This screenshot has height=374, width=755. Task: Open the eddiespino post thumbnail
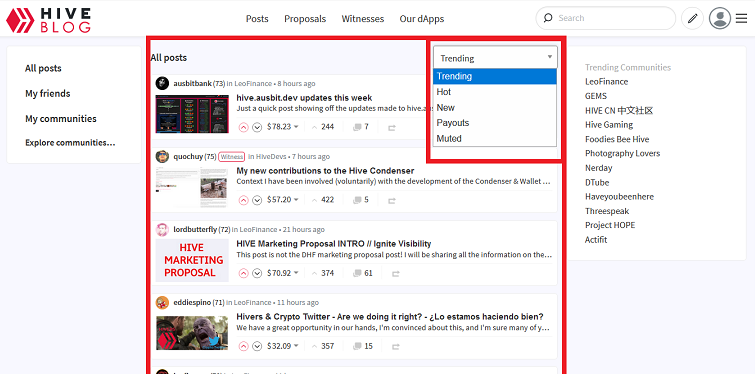192,333
